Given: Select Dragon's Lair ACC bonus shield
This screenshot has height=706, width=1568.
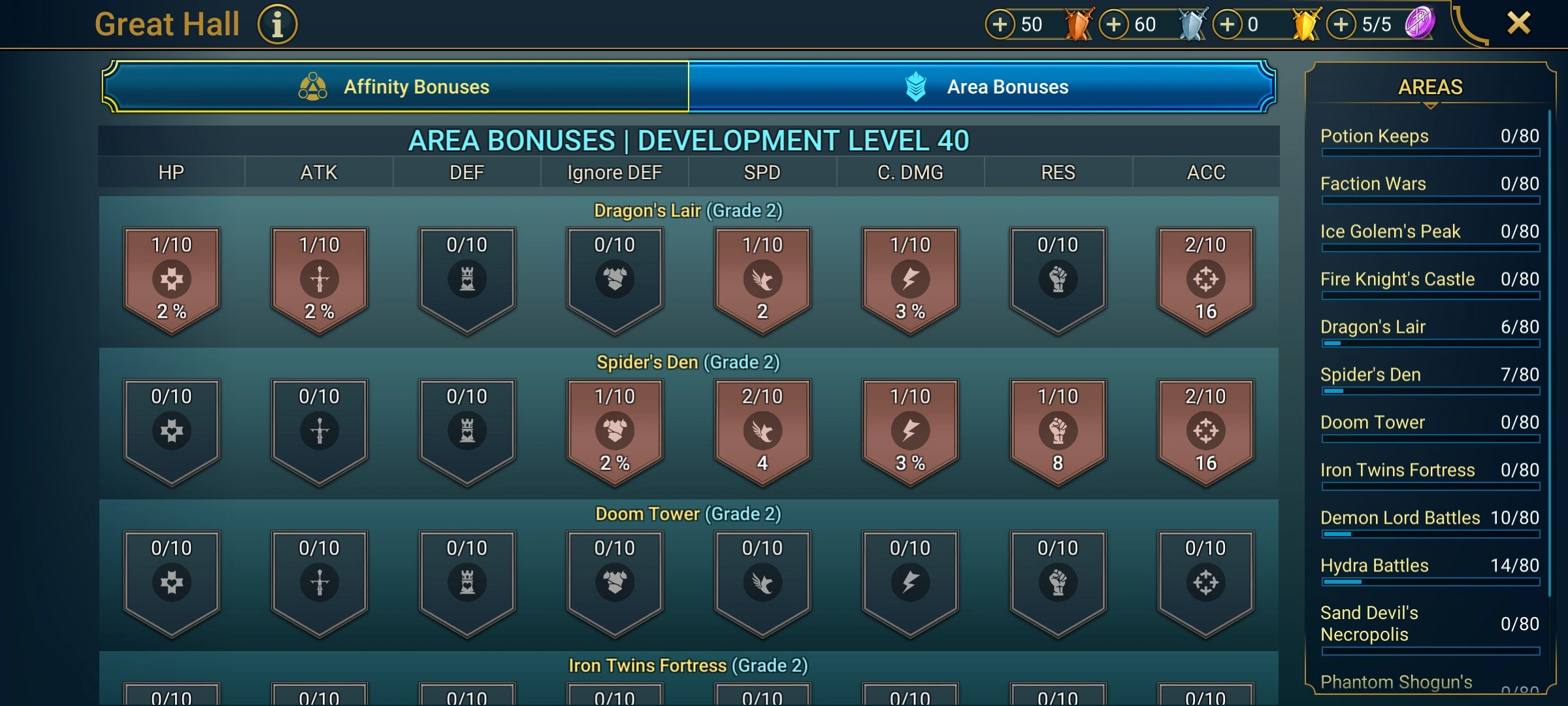Looking at the screenshot, I should [x=1205, y=280].
